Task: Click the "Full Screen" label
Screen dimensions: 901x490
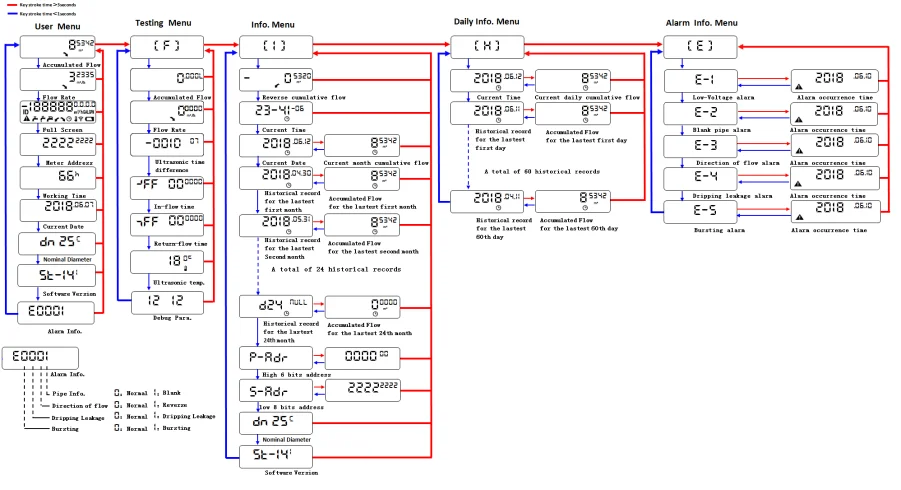Action: coord(61,130)
